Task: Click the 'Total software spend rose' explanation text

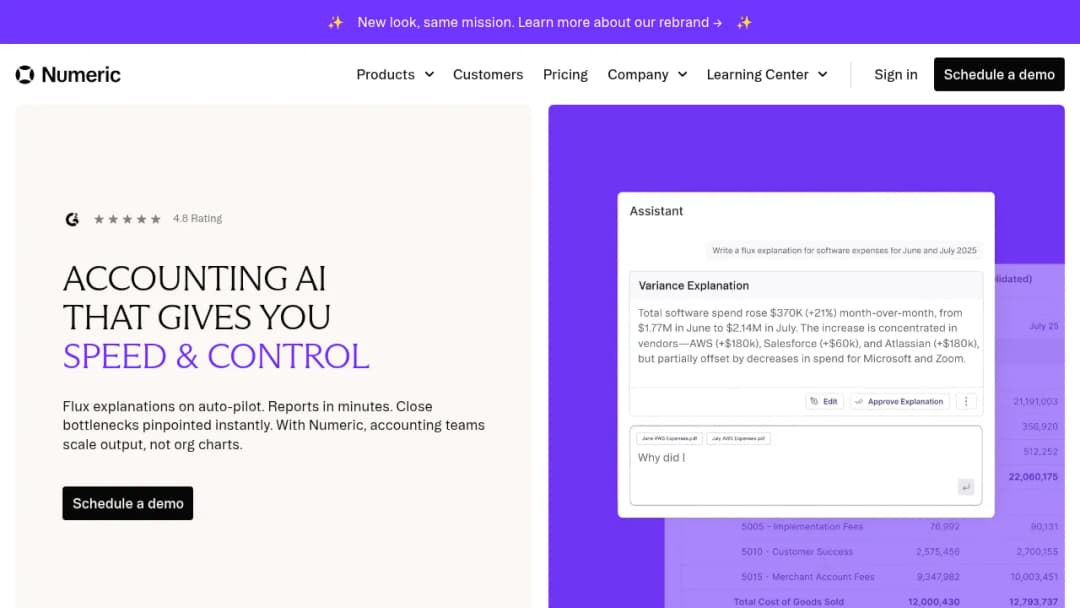Action: click(x=808, y=335)
